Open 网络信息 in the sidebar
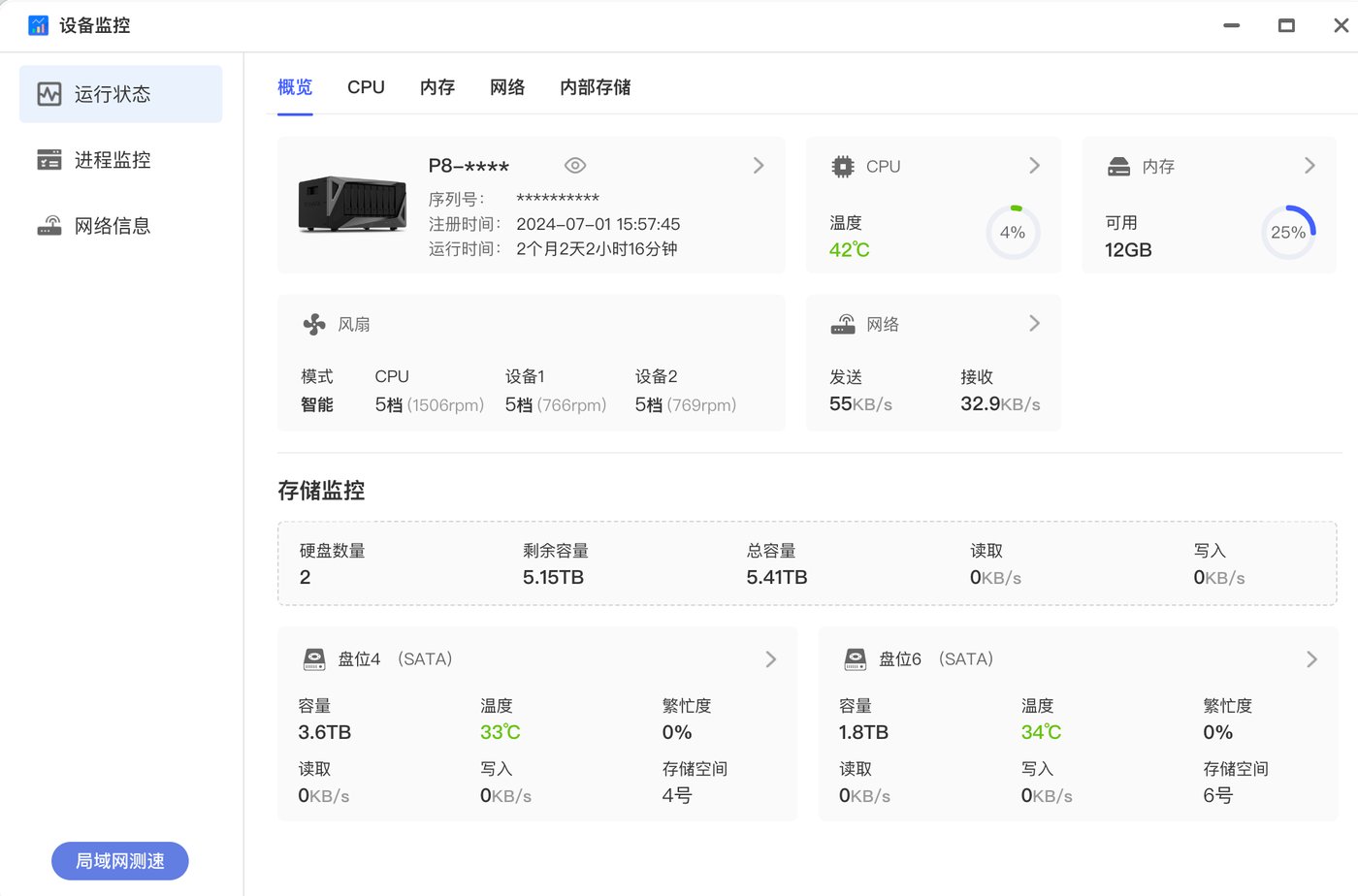 click(121, 226)
